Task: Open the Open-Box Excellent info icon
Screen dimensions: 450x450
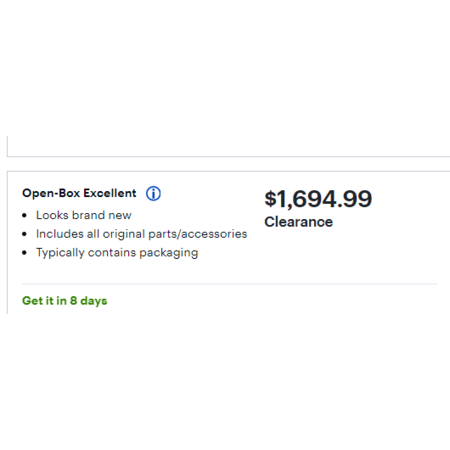Action: (153, 193)
